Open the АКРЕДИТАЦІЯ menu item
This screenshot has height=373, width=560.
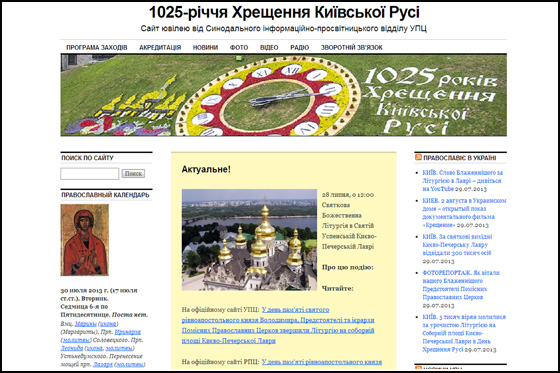pos(160,48)
